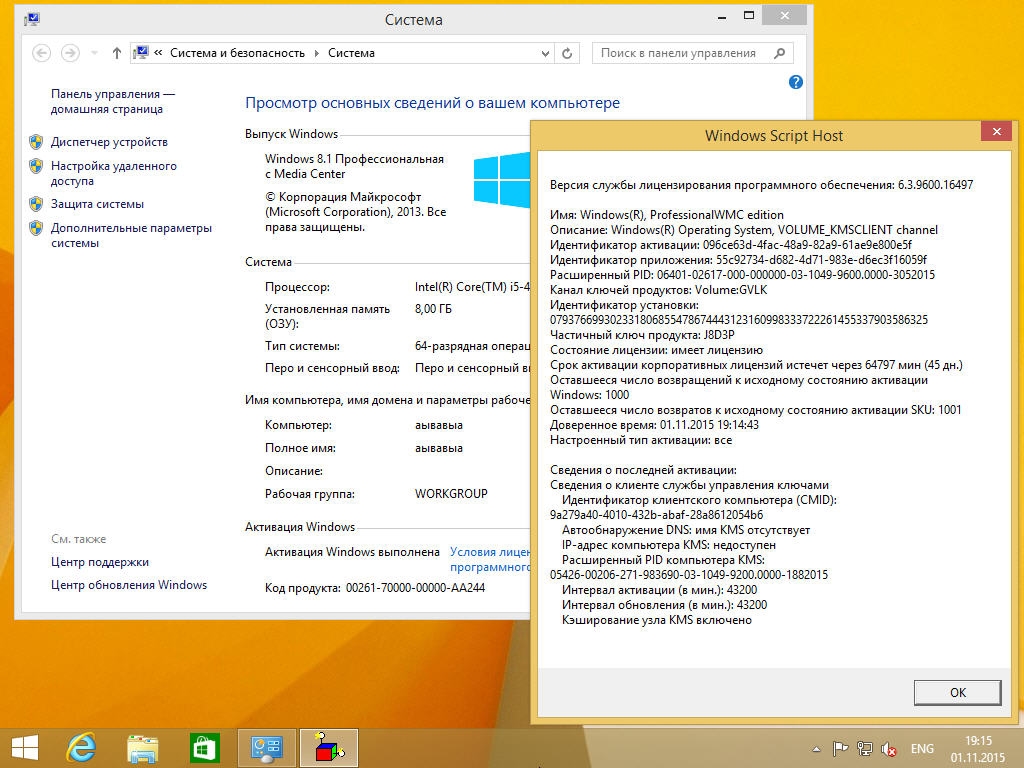
Task: Click the computer icon in the address bar
Action: point(140,53)
